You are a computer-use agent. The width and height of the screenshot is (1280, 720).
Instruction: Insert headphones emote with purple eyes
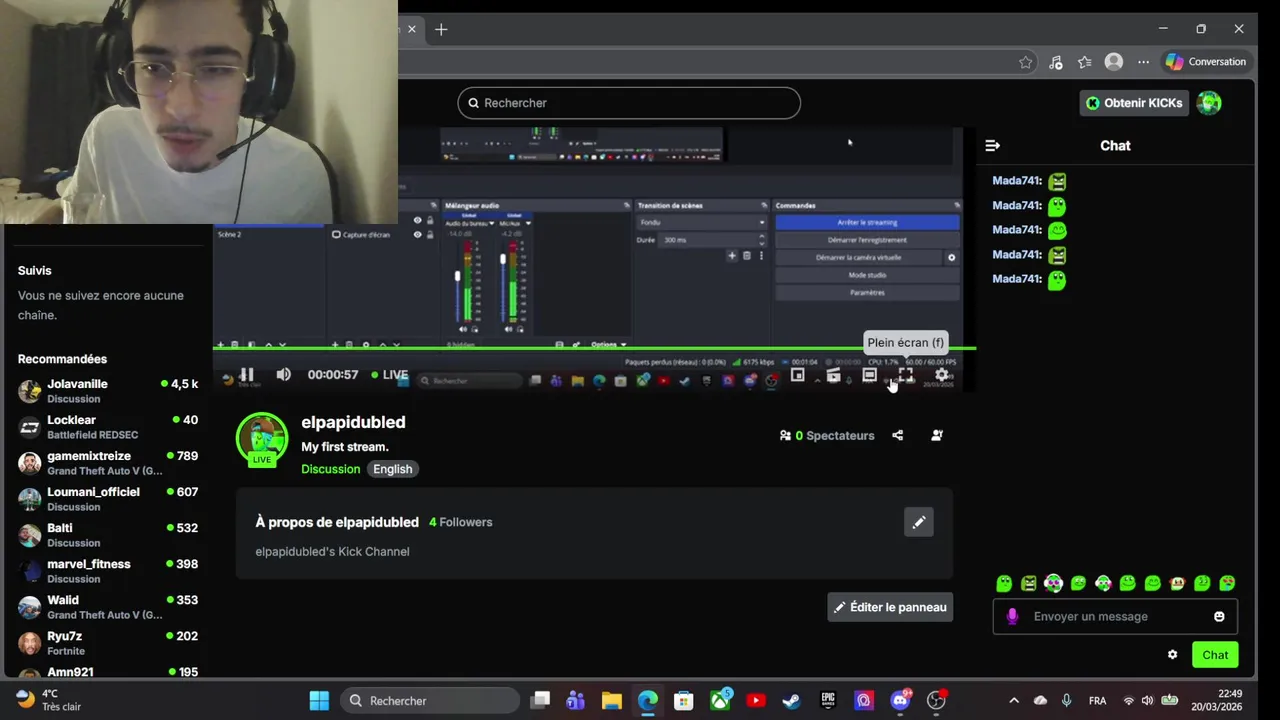[x=1054, y=583]
